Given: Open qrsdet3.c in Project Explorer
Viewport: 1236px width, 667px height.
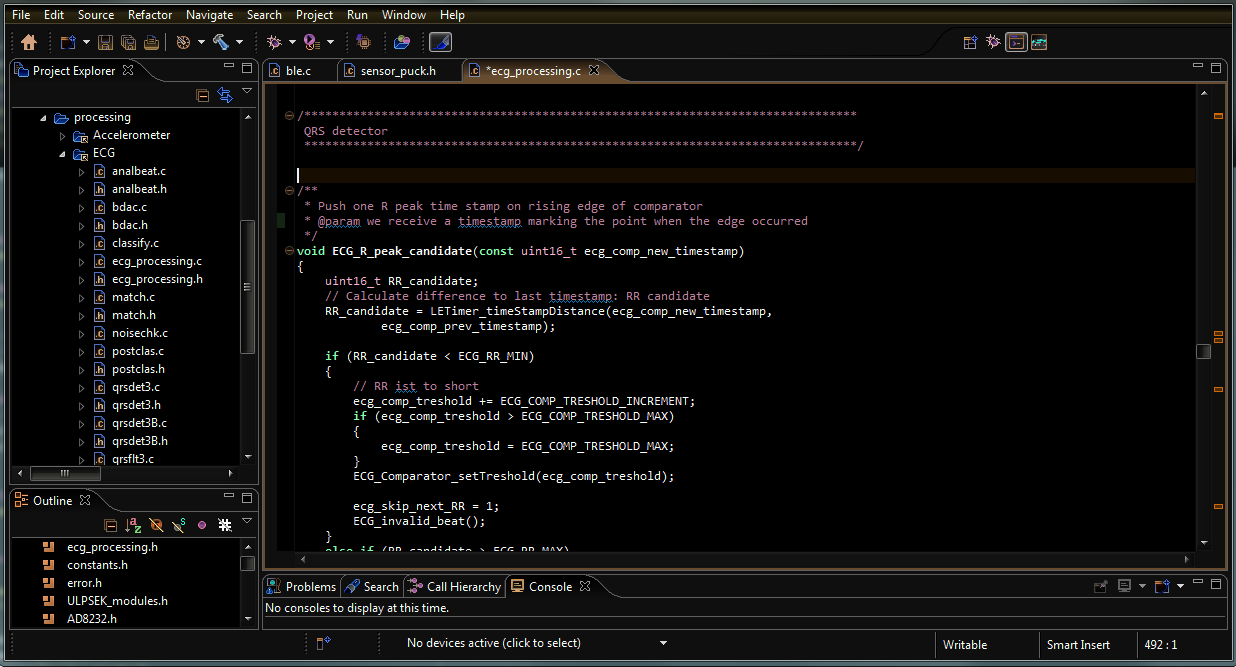Looking at the screenshot, I should coord(135,387).
